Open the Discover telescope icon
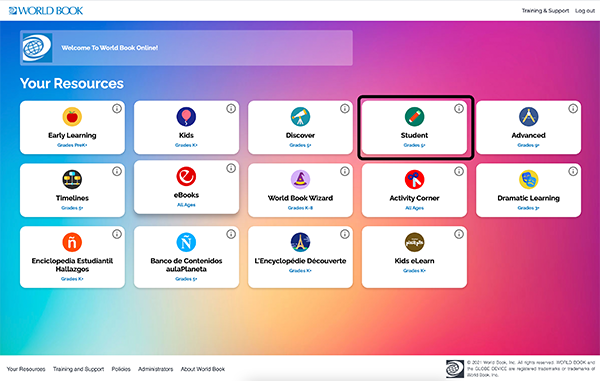 (x=300, y=117)
